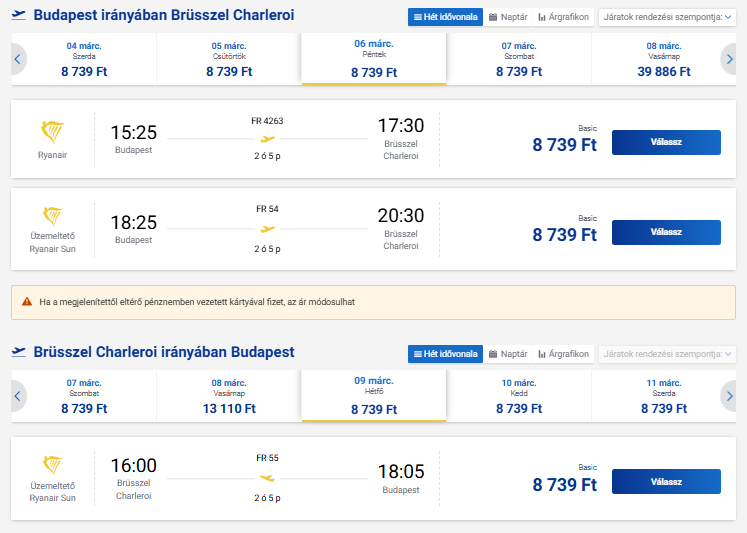
Task: Click the Ryanair logo on flight FR 4263
Action: [52, 133]
